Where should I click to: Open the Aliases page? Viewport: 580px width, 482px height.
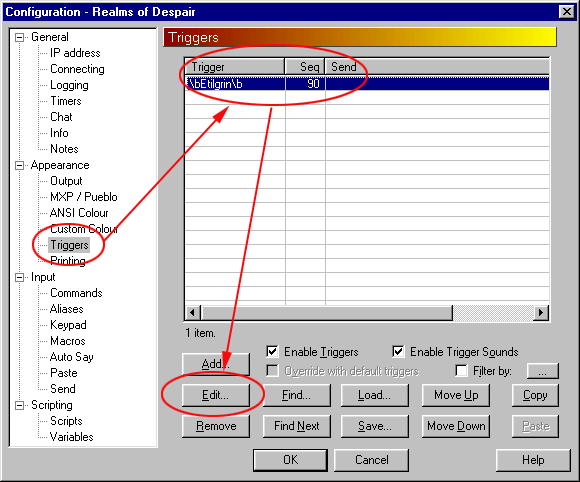click(x=67, y=309)
